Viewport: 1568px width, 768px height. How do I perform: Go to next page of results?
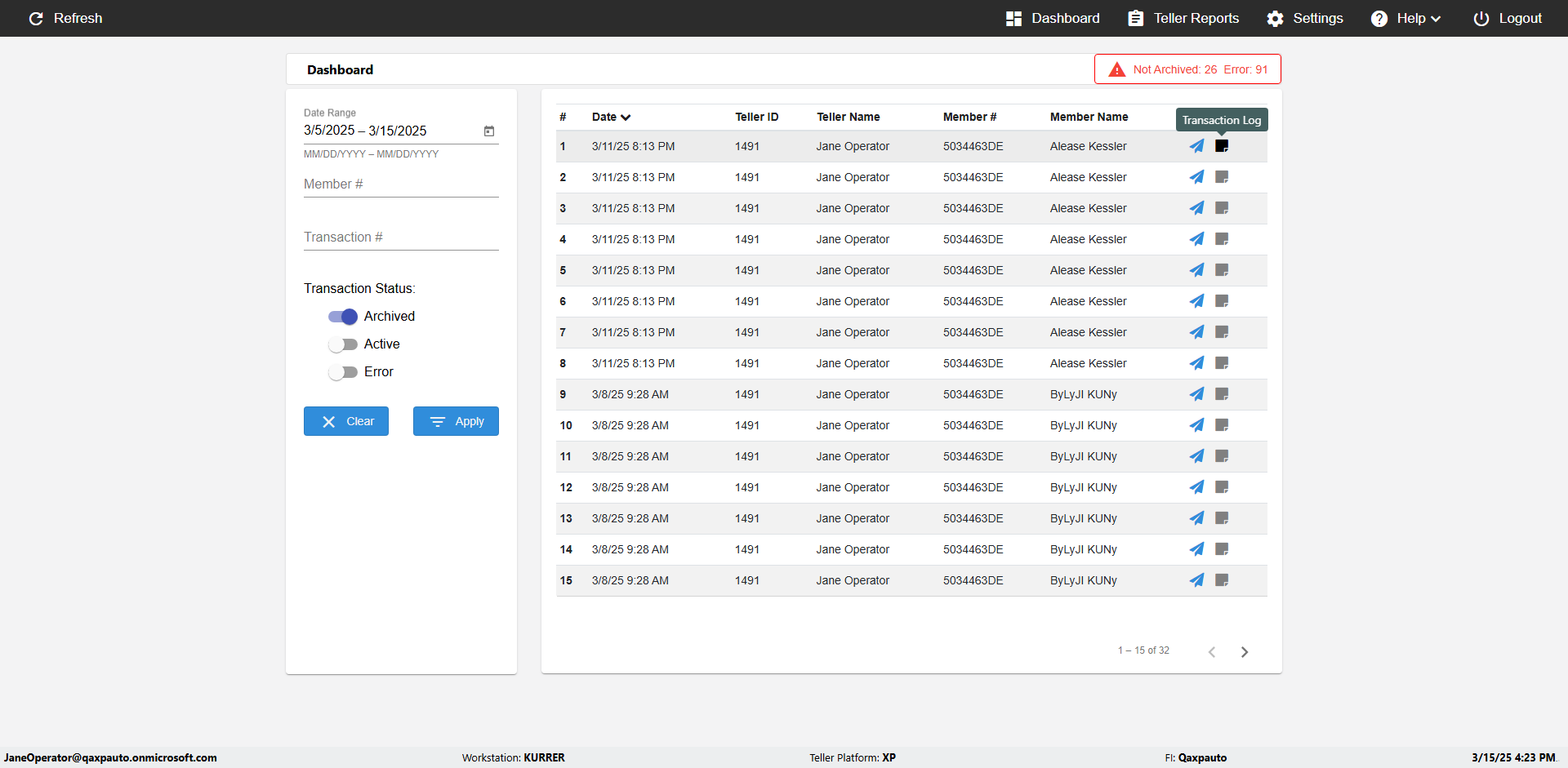tap(1245, 651)
